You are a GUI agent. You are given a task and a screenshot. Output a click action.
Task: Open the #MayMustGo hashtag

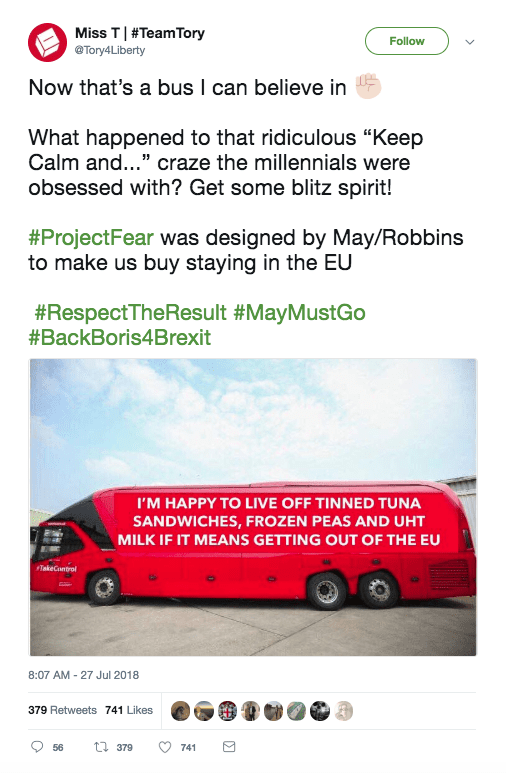pyautogui.click(x=299, y=313)
